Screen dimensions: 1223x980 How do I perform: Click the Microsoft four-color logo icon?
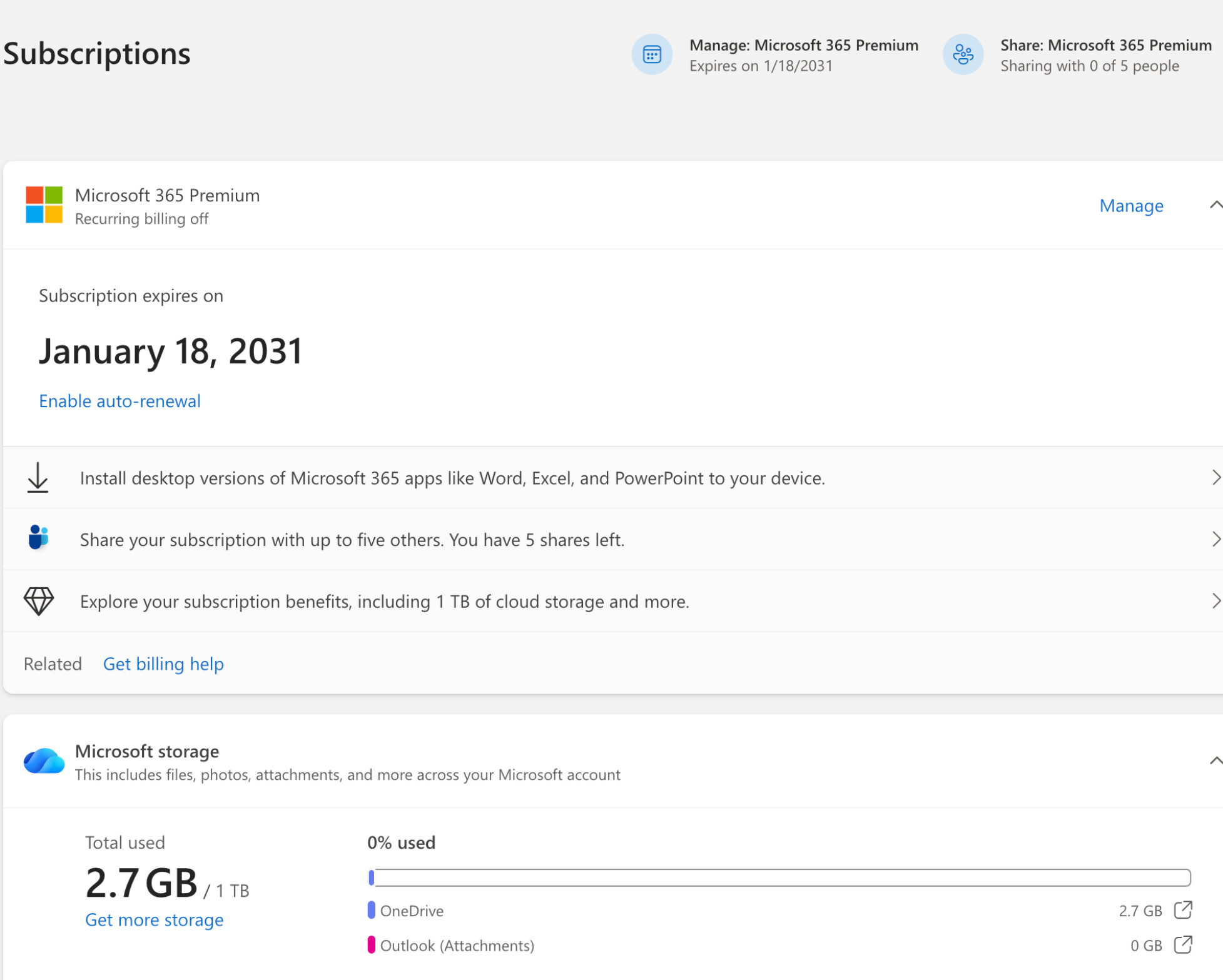pos(44,205)
